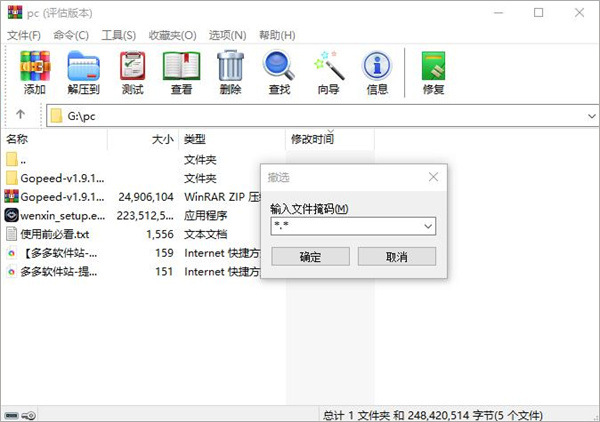Launch the 向导 (Wizard) wand icon
Viewport: 600px width, 422px height.
point(328,66)
